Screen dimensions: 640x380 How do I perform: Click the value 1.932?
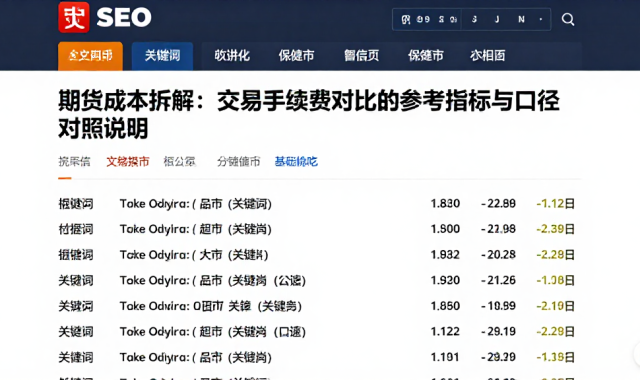point(445,255)
